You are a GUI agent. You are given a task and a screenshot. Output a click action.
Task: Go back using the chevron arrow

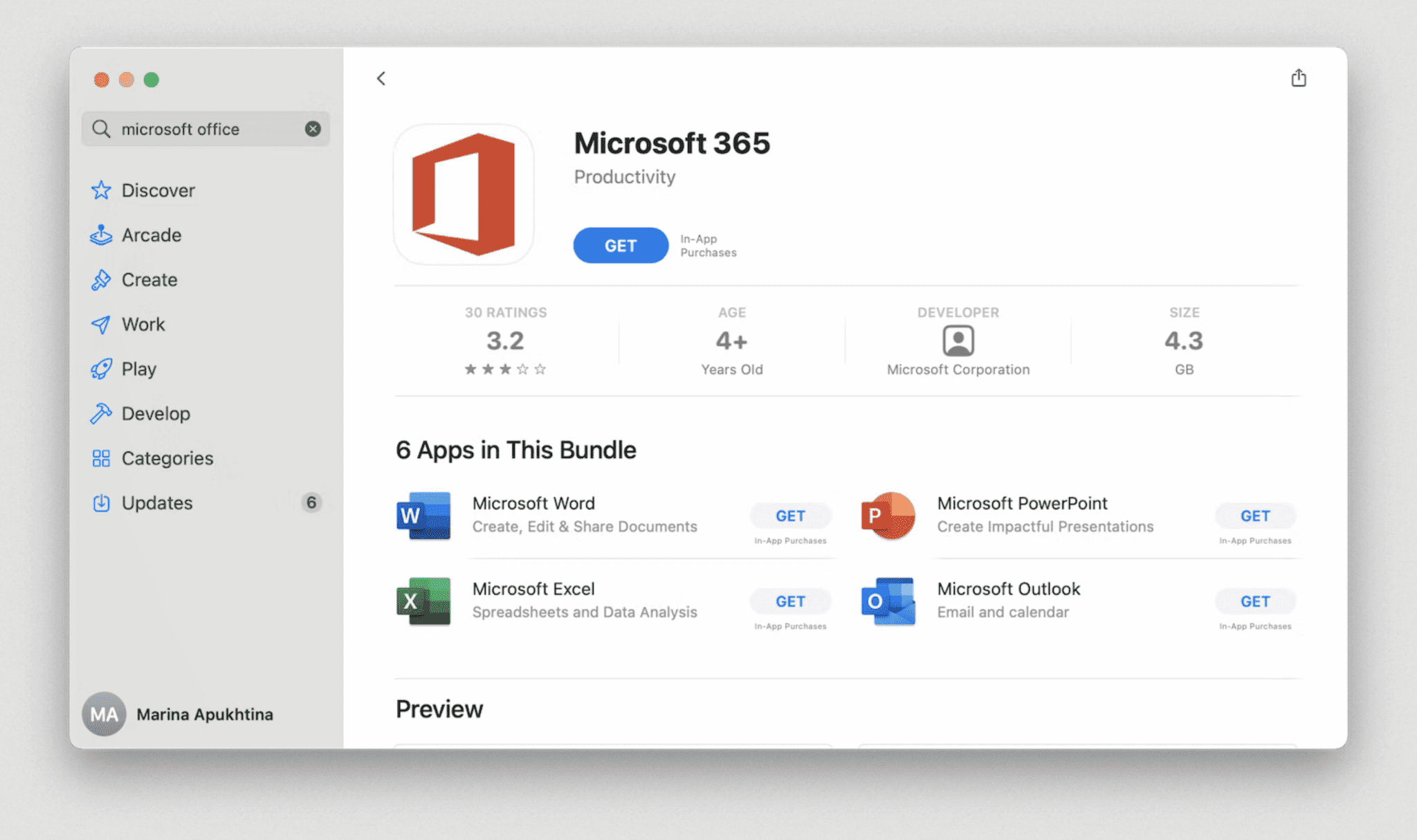(x=381, y=78)
